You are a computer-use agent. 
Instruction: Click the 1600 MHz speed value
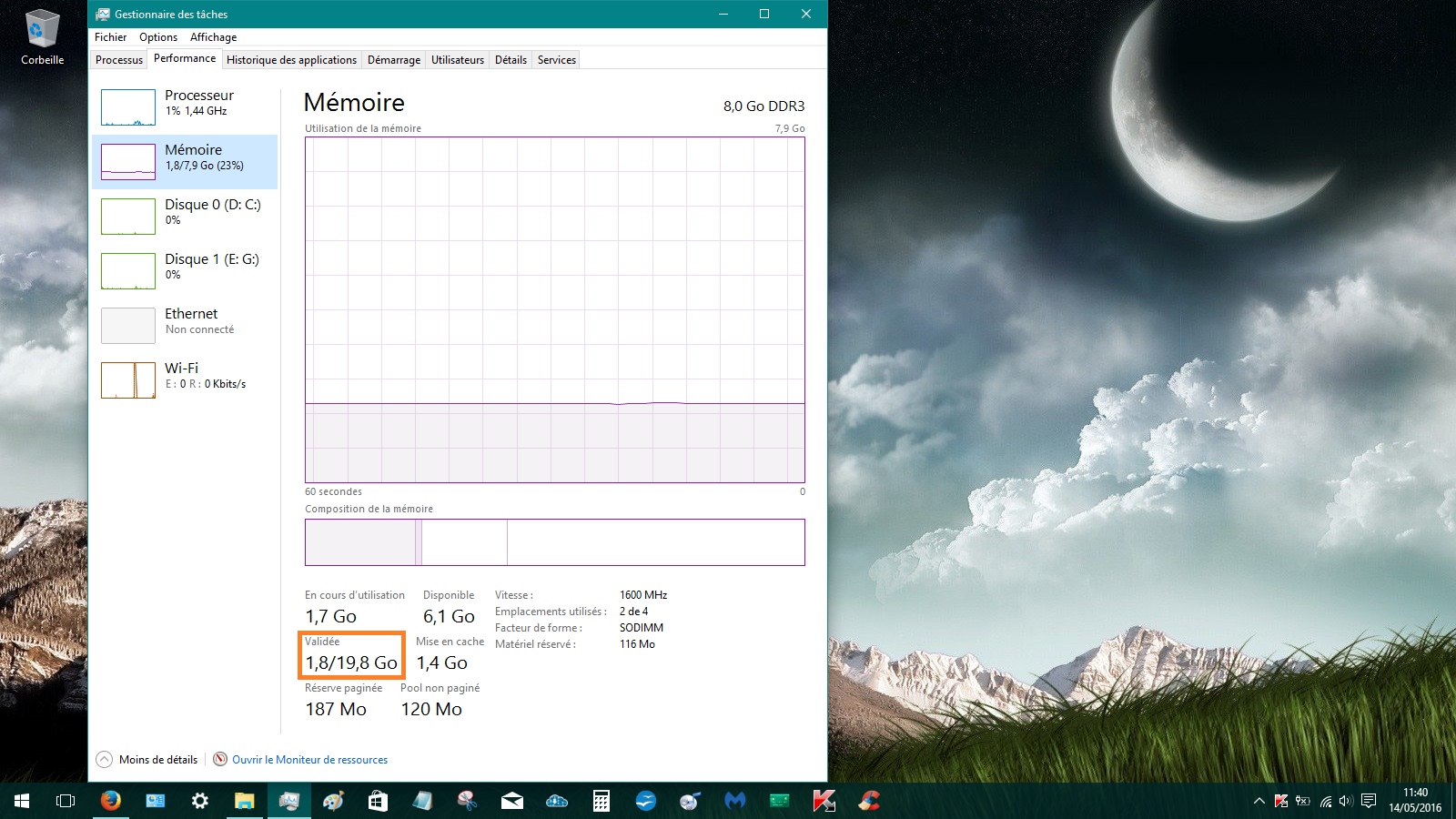click(x=643, y=595)
